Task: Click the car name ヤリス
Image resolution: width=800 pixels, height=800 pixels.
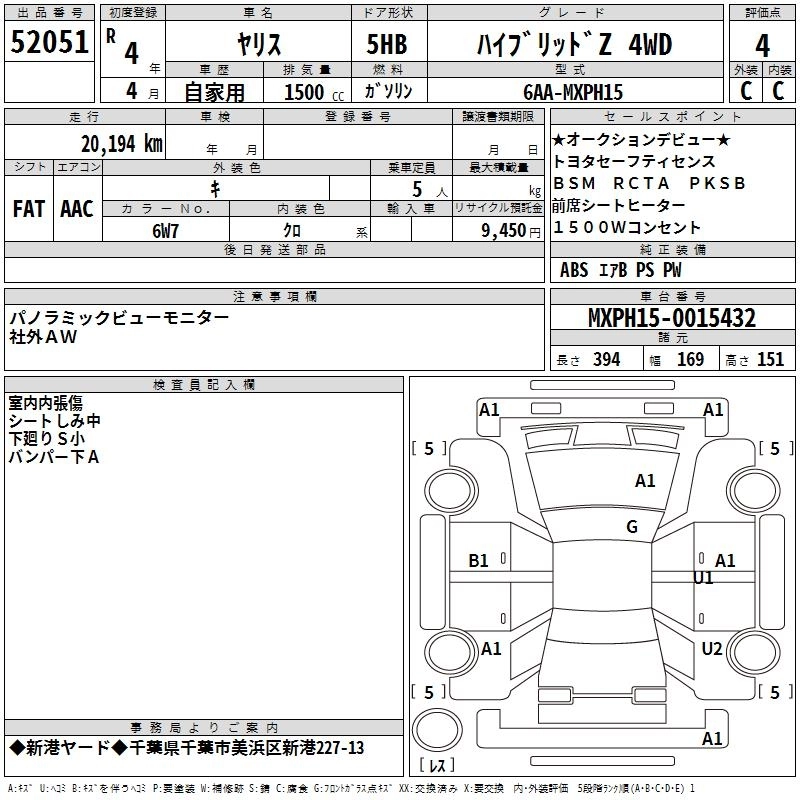Action: [258, 45]
